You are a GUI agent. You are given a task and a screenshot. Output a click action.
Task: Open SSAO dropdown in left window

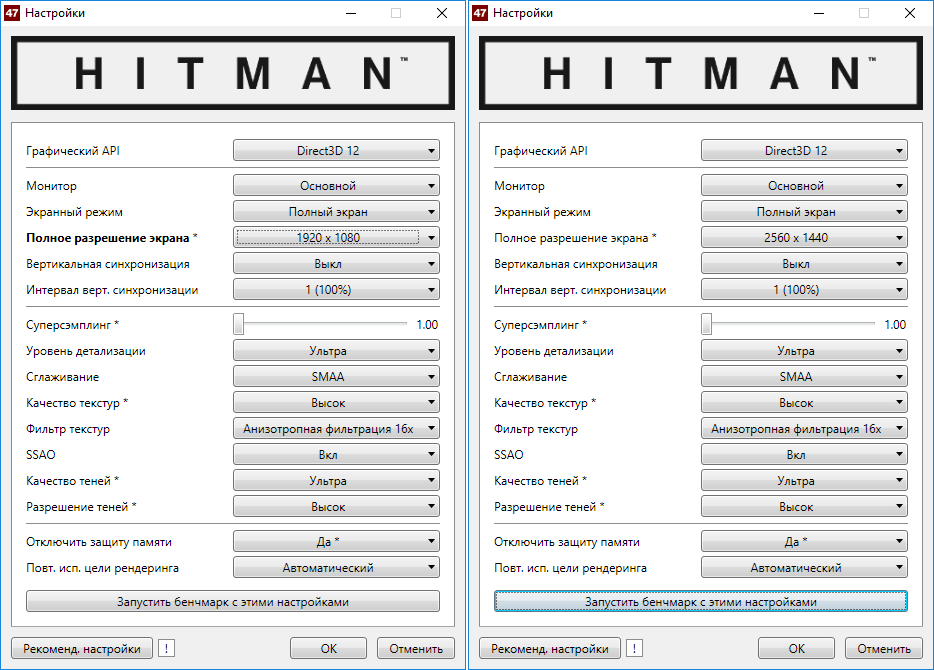(x=337, y=455)
